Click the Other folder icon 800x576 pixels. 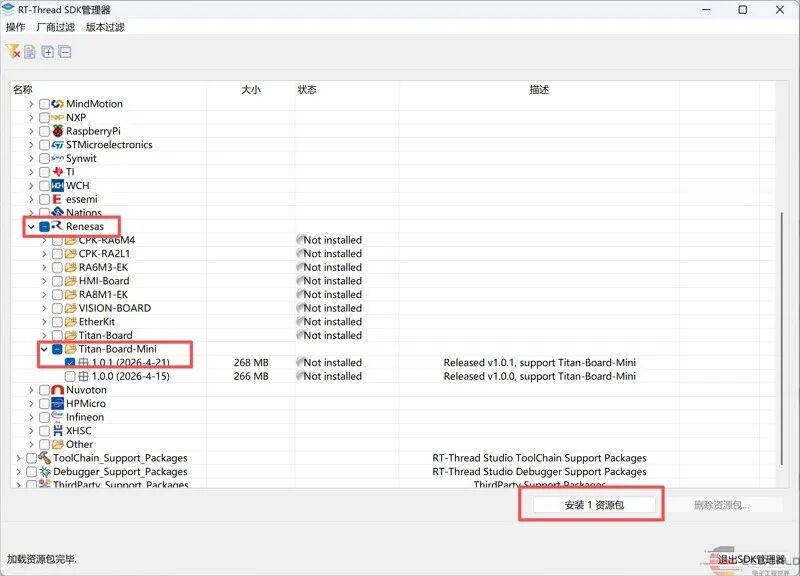[x=58, y=444]
